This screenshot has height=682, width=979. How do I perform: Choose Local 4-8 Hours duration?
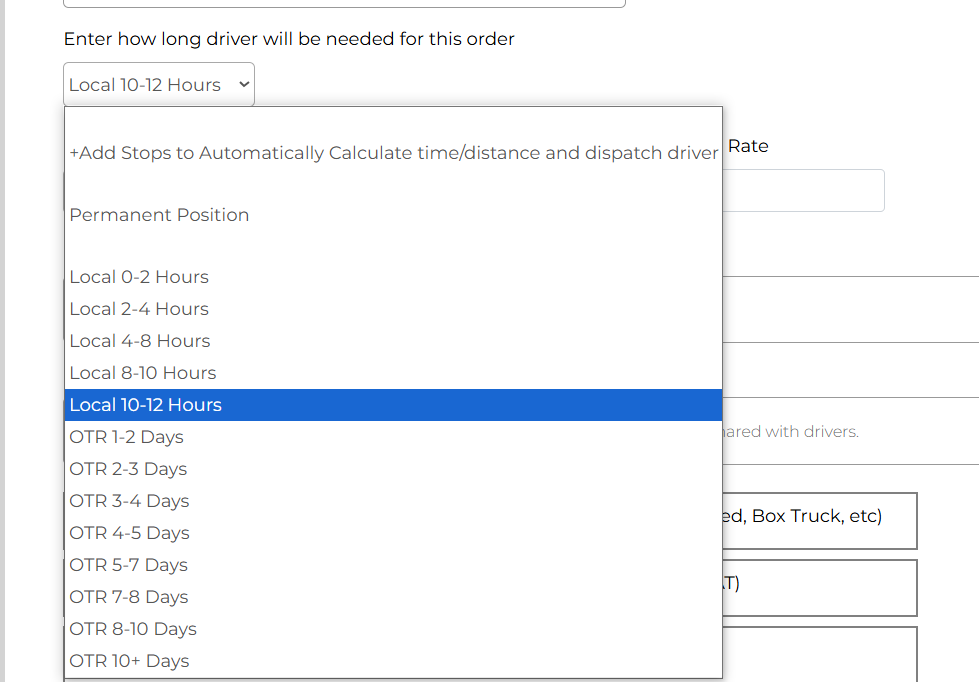pyautogui.click(x=140, y=341)
